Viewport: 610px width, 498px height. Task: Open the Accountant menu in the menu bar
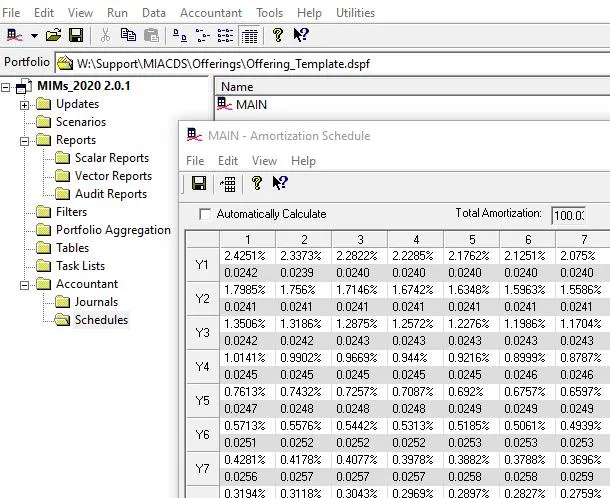pyautogui.click(x=210, y=13)
